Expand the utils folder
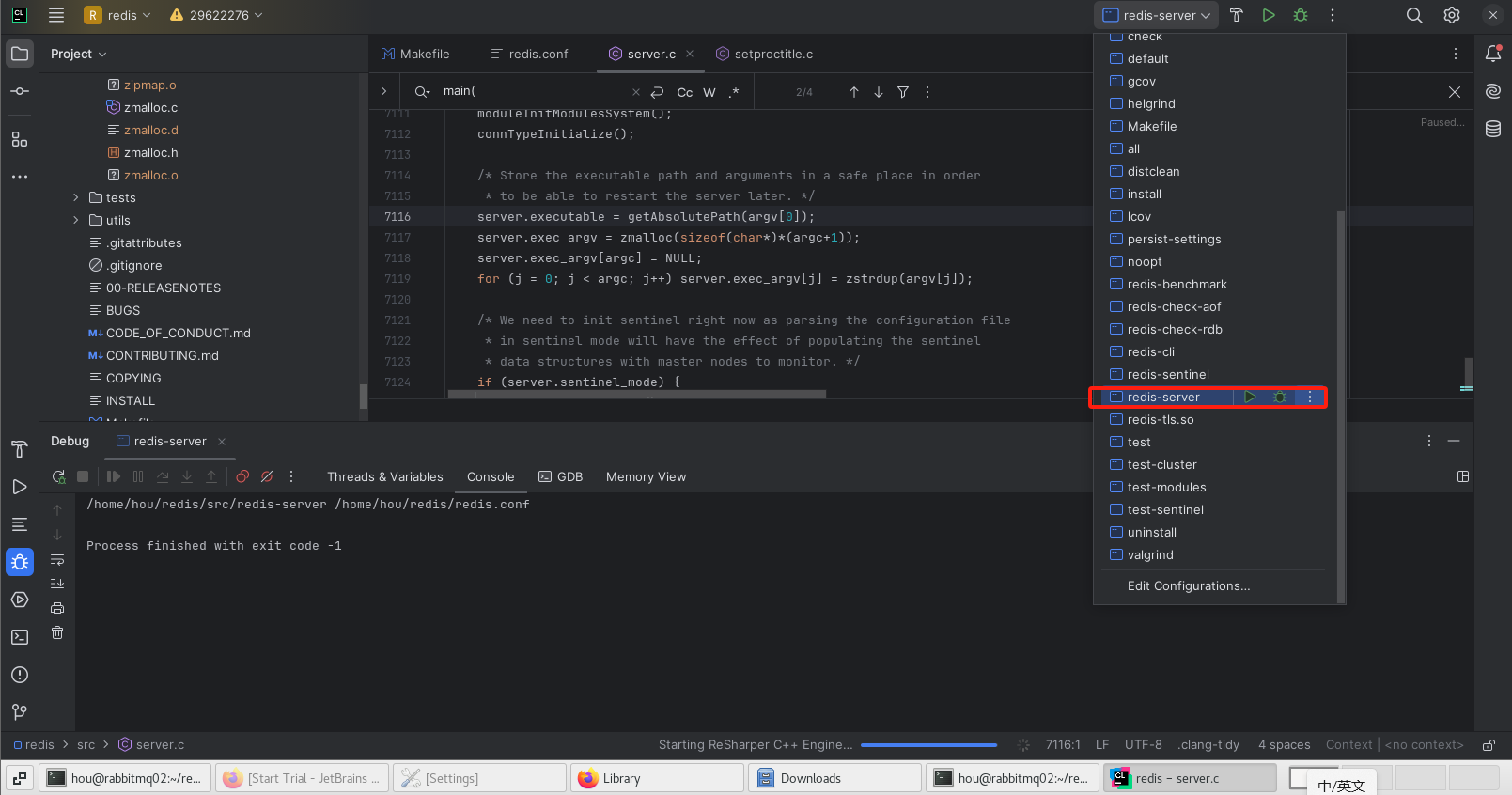 tap(76, 220)
